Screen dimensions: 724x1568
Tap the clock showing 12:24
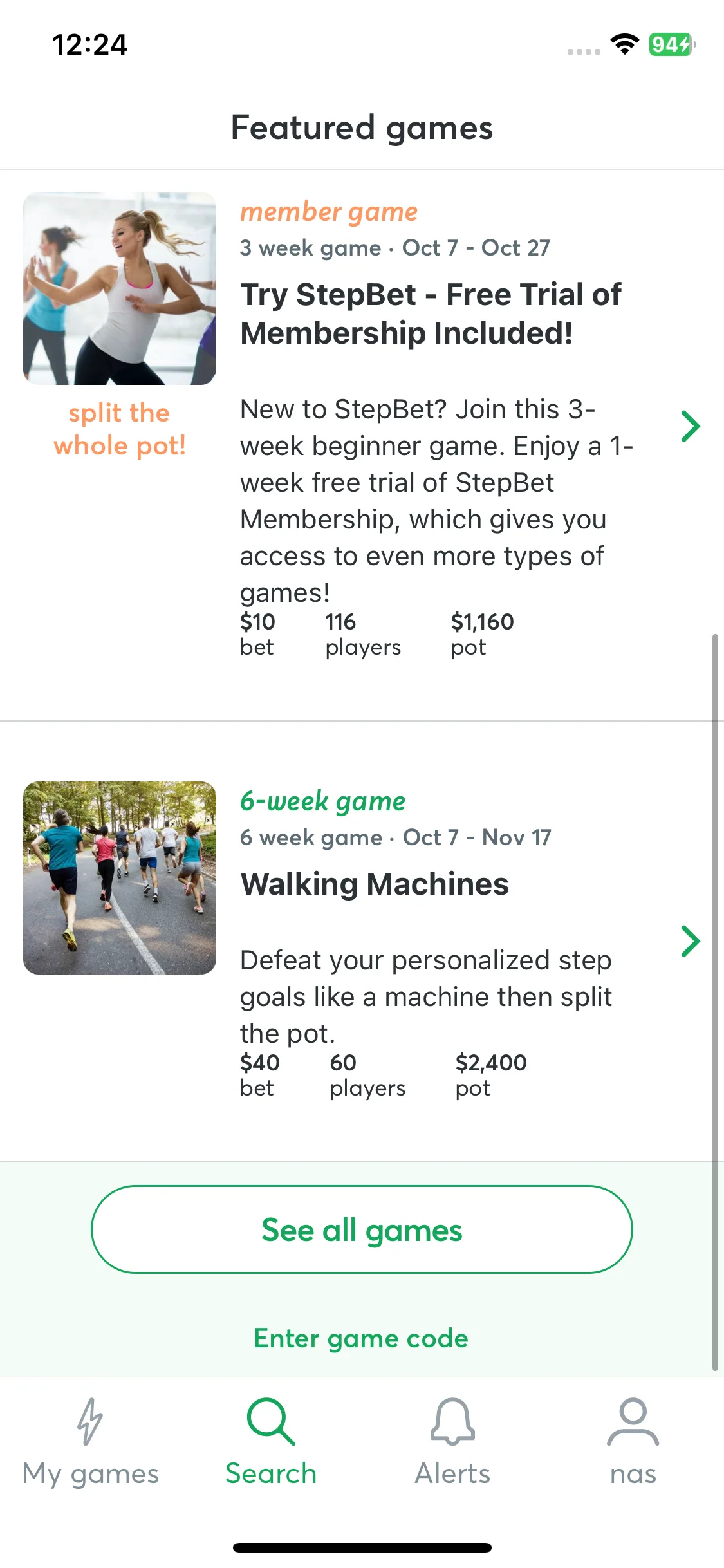tap(90, 44)
